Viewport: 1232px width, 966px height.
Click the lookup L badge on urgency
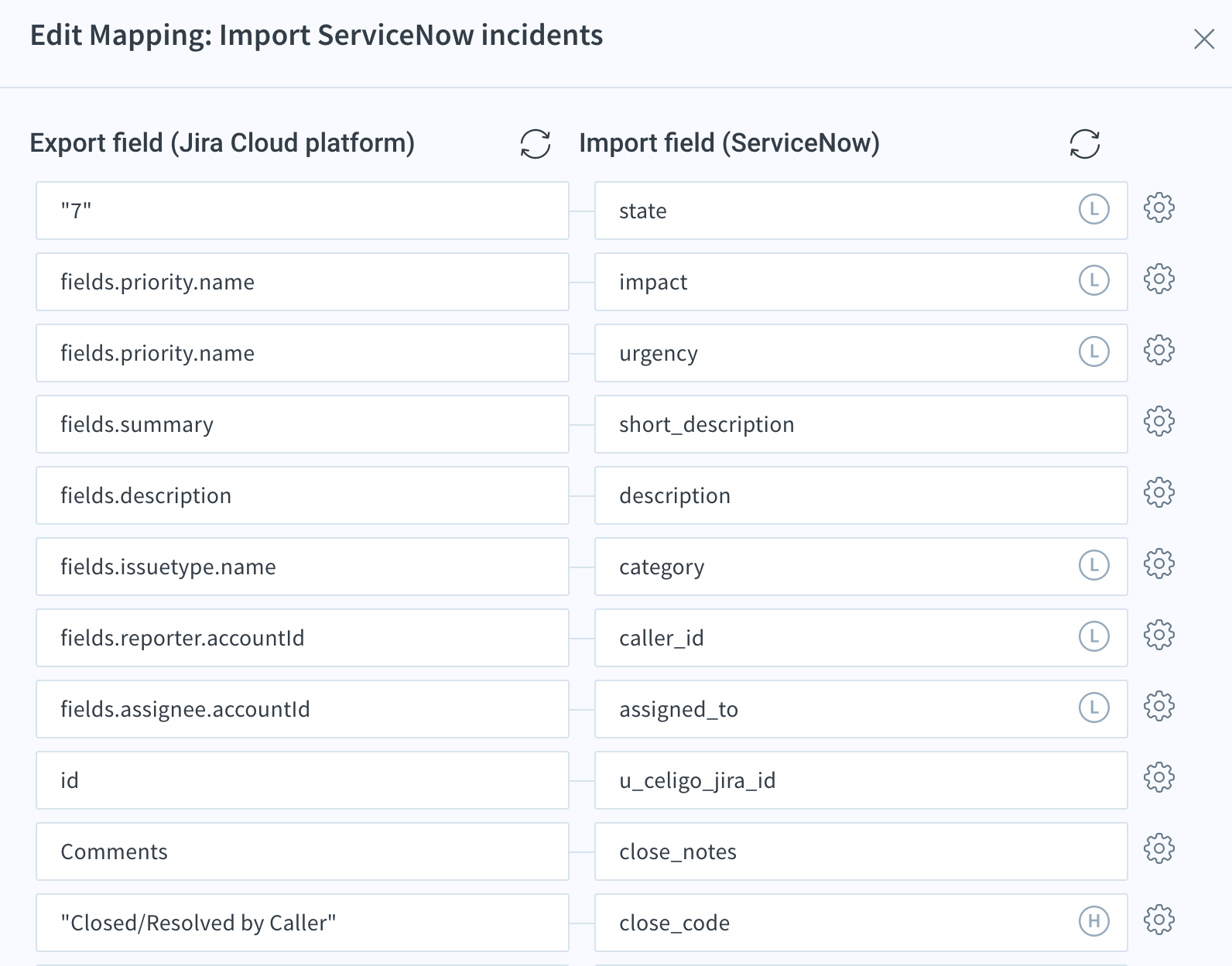click(x=1094, y=351)
